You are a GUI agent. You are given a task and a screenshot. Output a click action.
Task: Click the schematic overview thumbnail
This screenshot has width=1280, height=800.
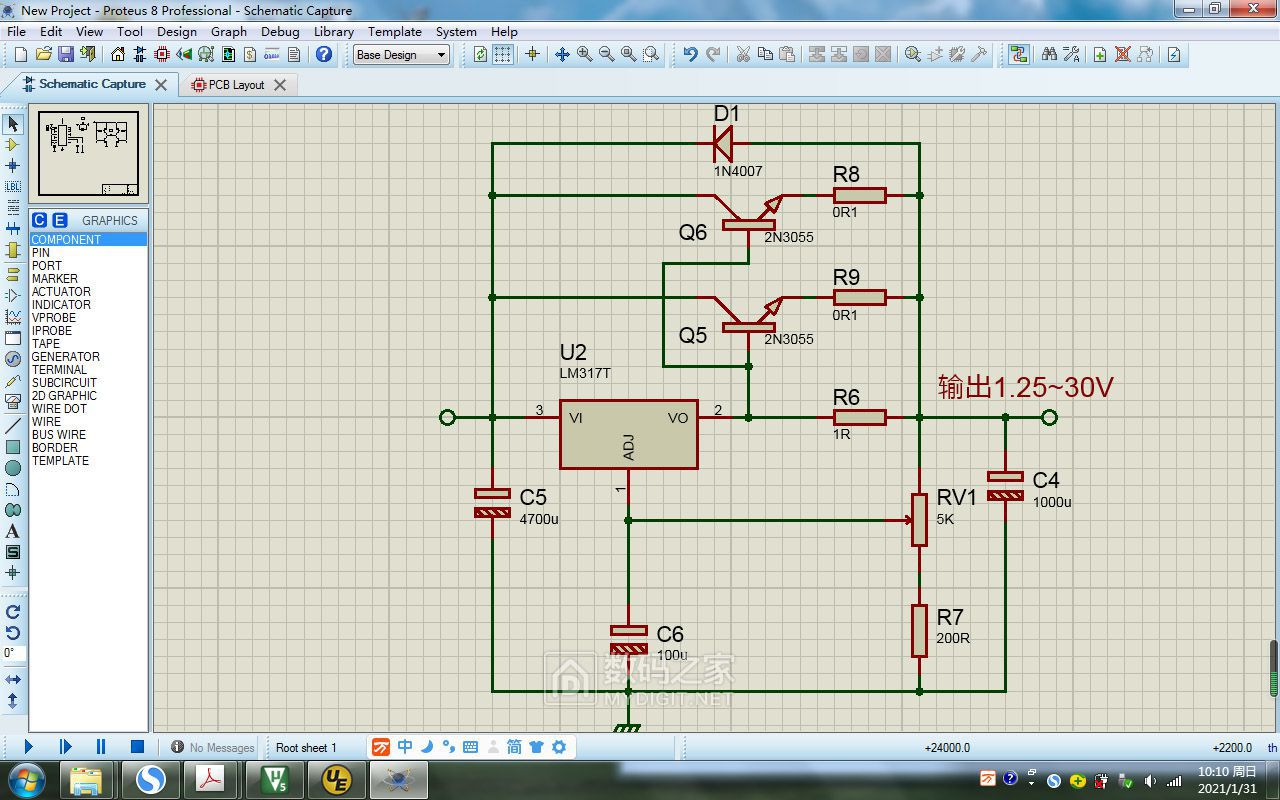(88, 153)
